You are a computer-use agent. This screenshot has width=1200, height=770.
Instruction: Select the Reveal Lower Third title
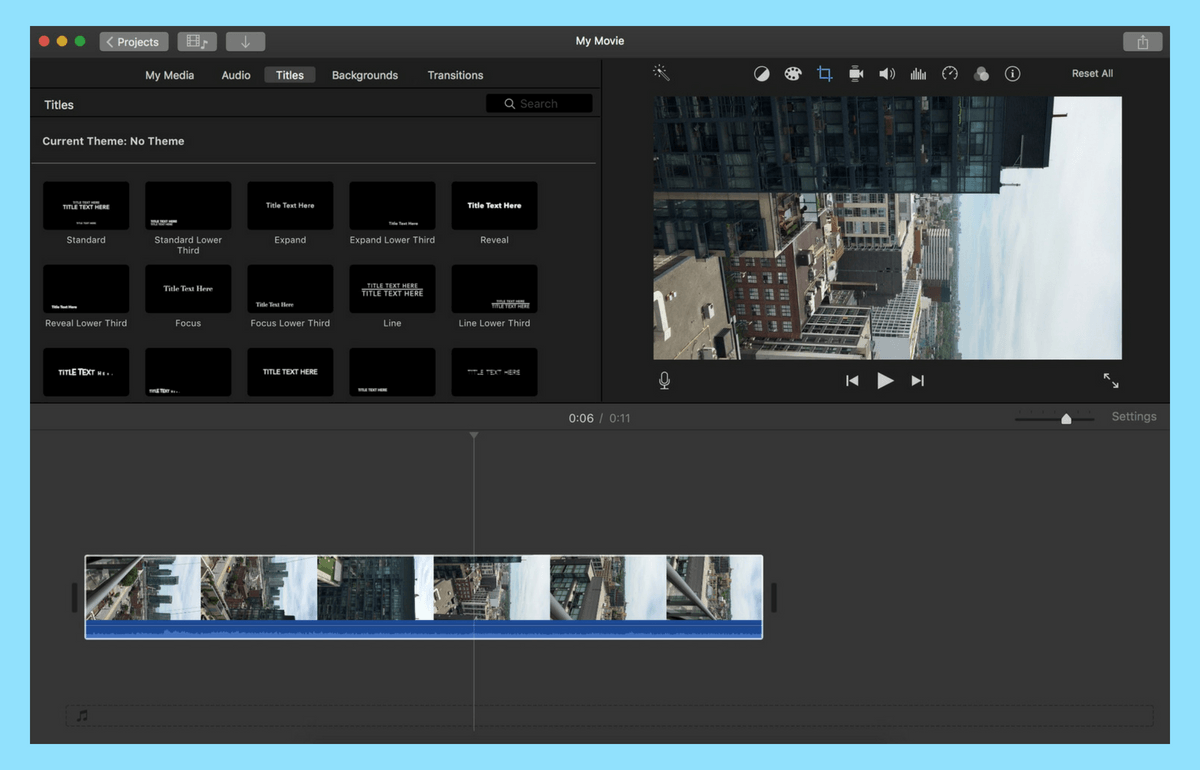pyautogui.click(x=86, y=289)
